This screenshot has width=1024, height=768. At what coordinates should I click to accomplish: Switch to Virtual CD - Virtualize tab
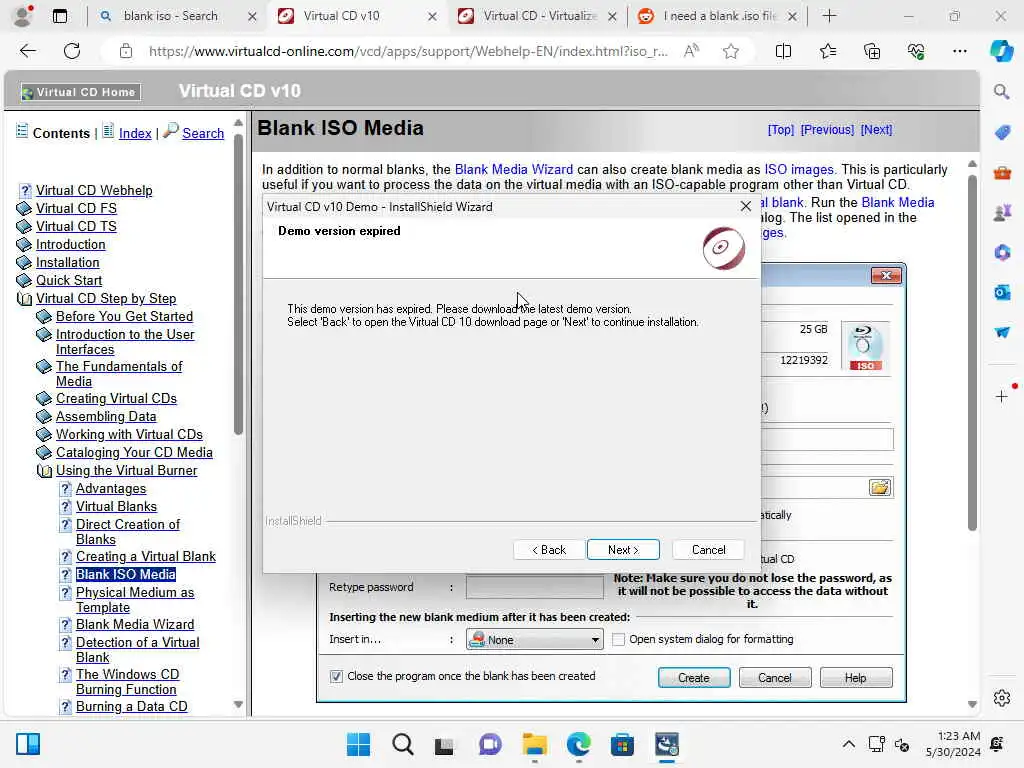[x=540, y=16]
